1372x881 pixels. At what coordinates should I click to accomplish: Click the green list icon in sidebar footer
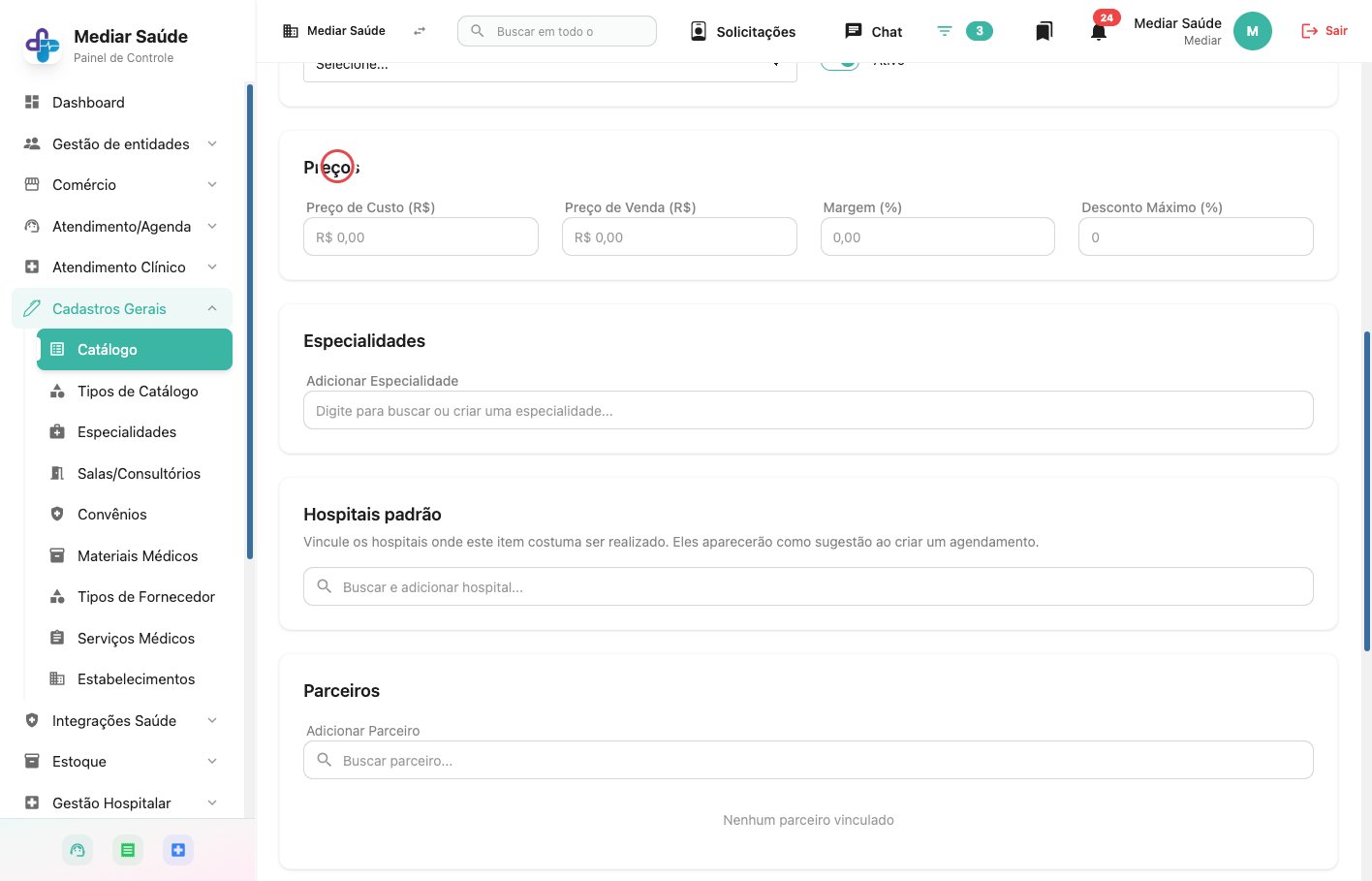point(128,850)
